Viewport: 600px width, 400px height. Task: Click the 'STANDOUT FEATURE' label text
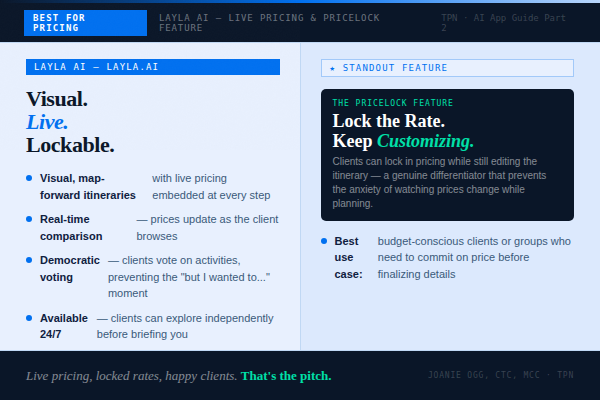click(x=395, y=68)
